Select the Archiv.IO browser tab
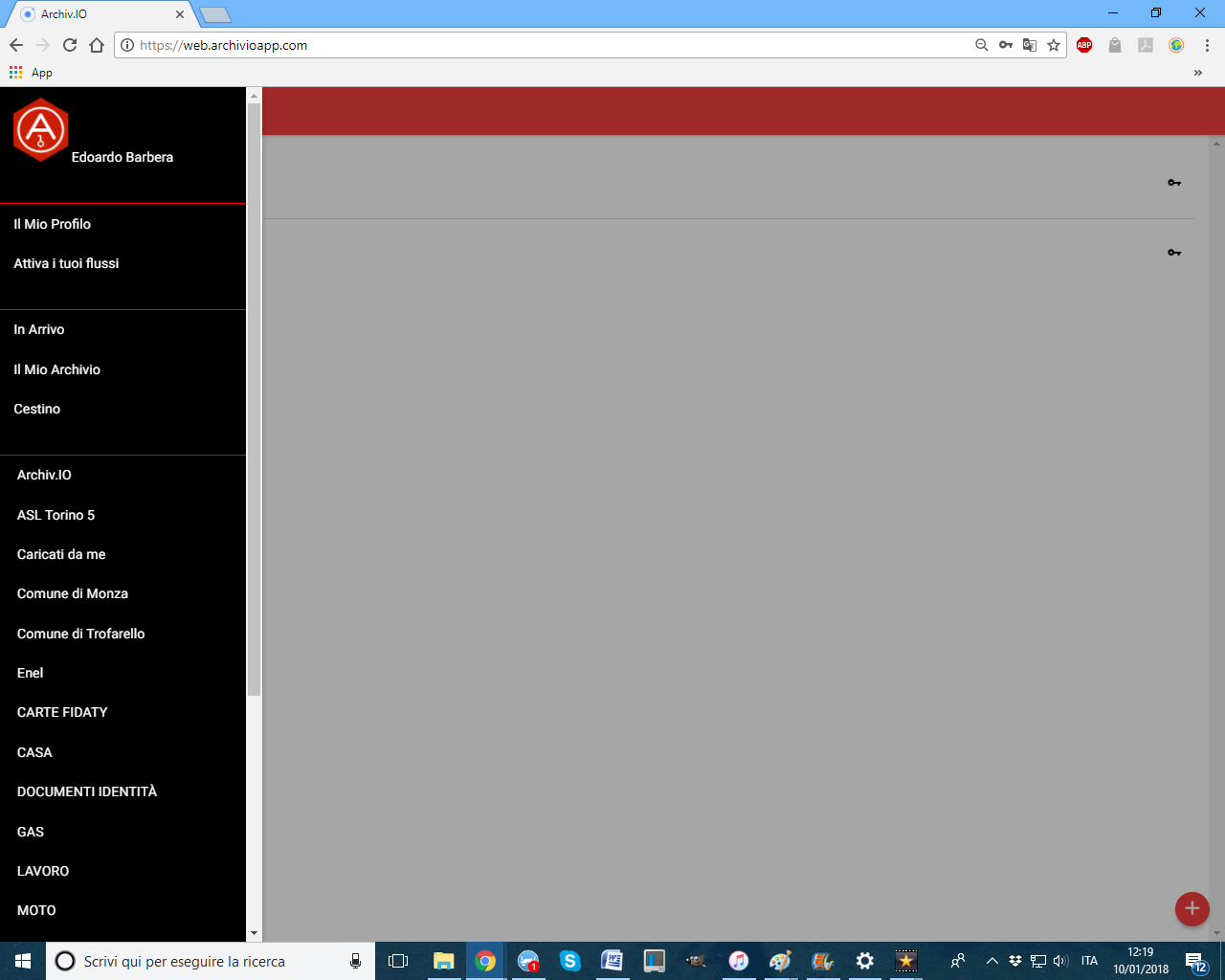 (100, 14)
